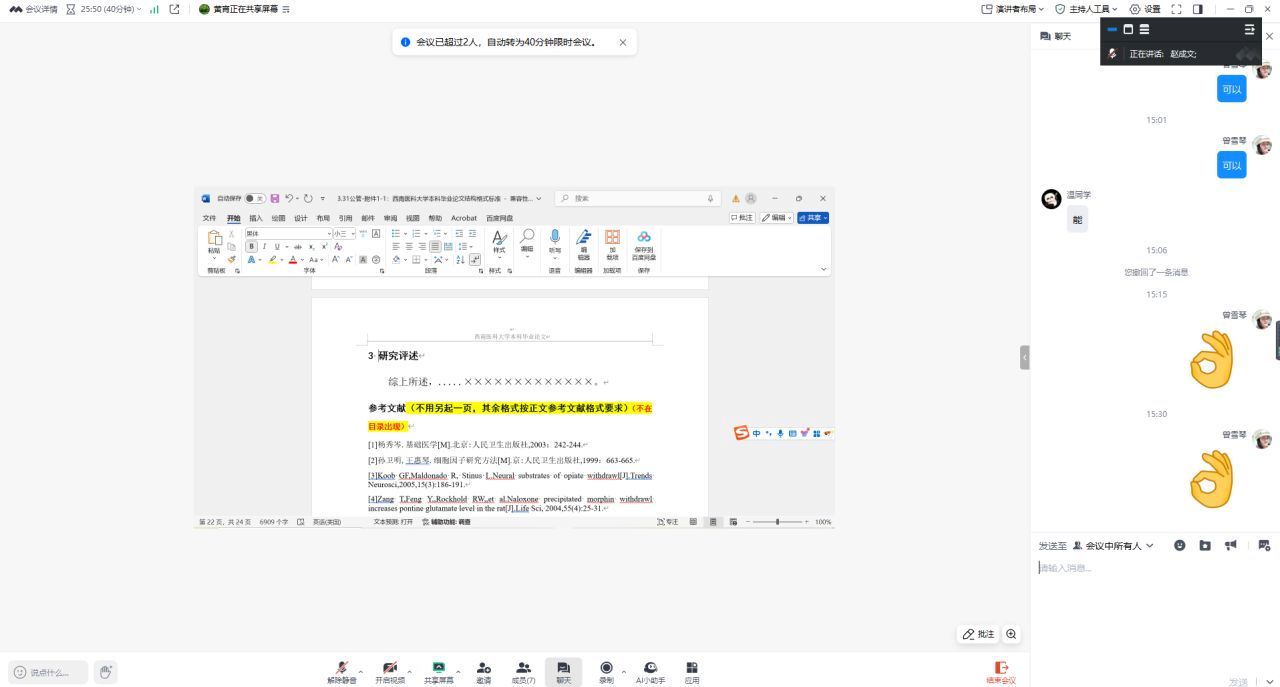Expand options arrow next to 开启视频
Viewport: 1280px width, 687px height.
pos(409,672)
